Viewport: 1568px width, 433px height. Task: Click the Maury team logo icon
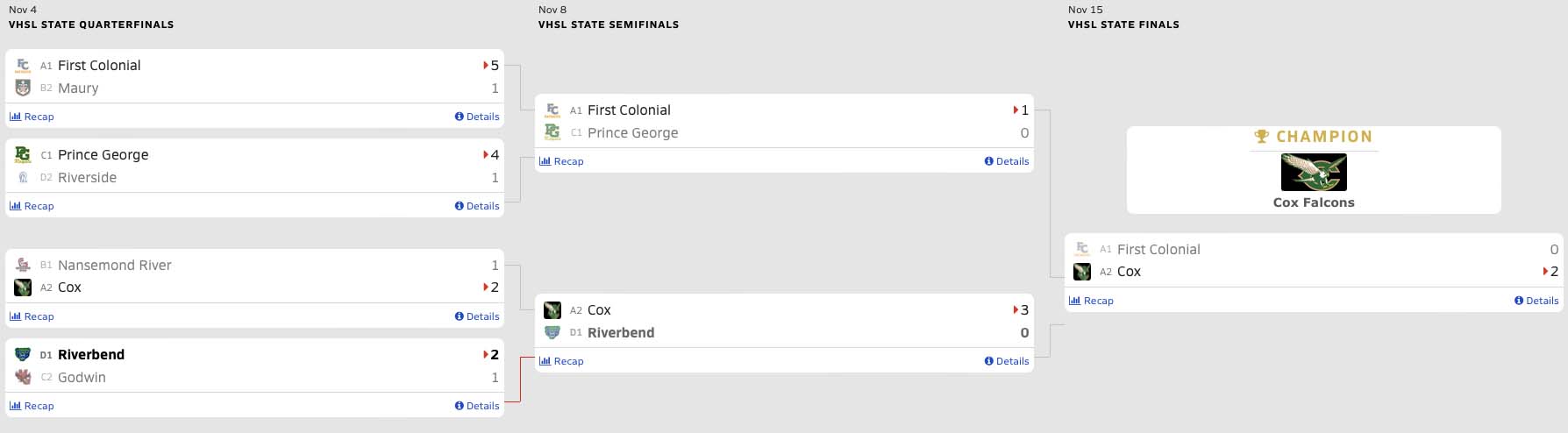(23, 88)
